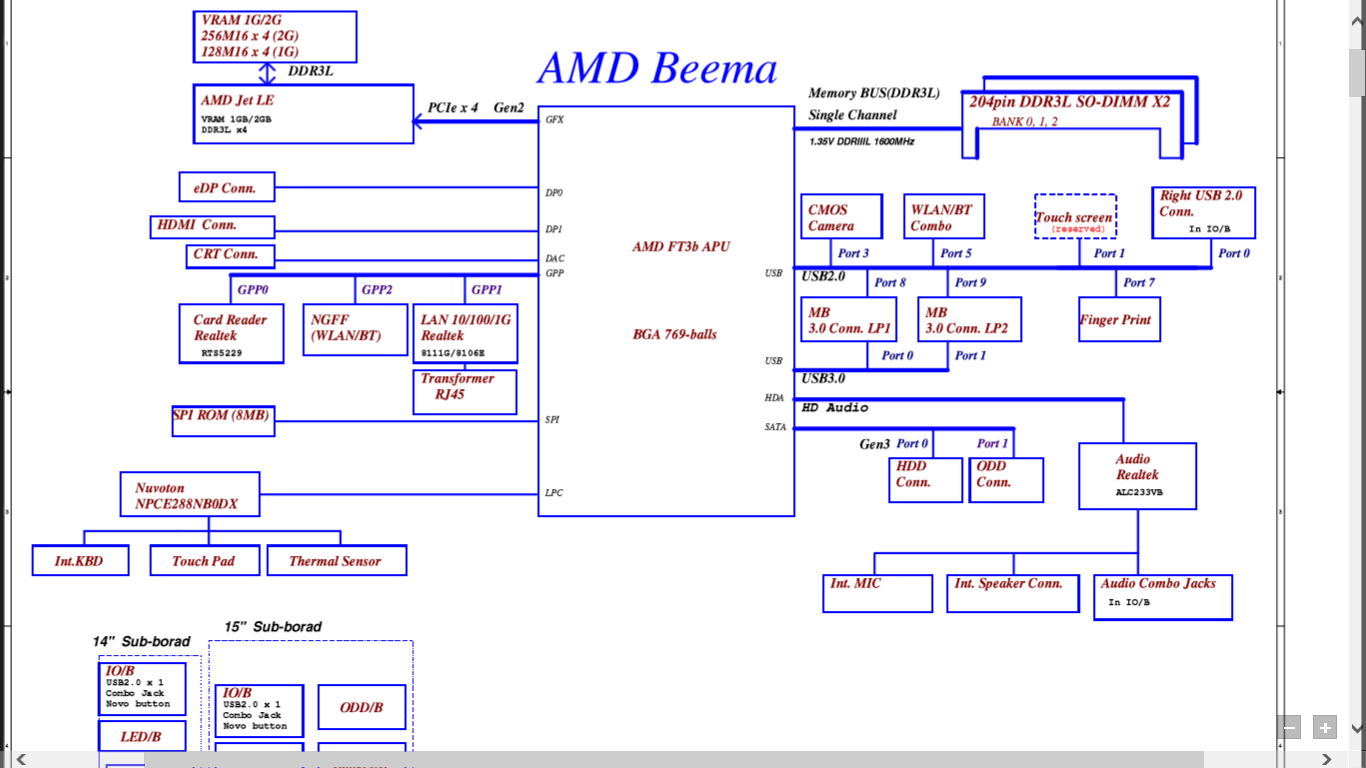This screenshot has height=768, width=1366.
Task: Select the AMD Jet LE block
Action: pyautogui.click(x=303, y=114)
